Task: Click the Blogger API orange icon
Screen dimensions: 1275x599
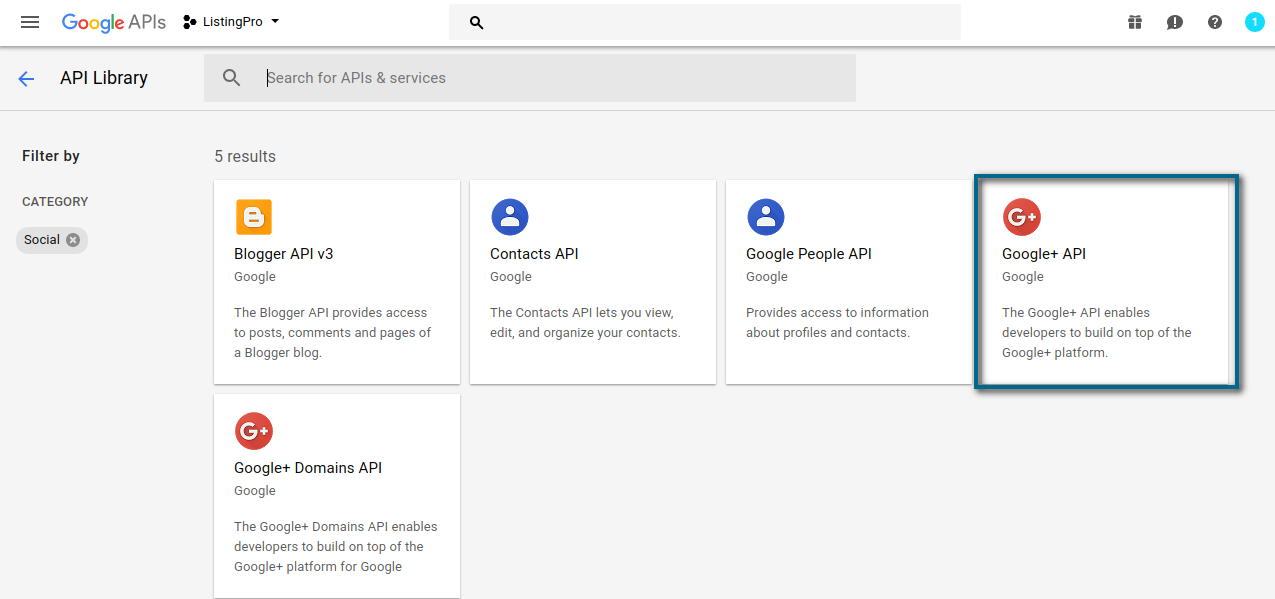Action: (x=254, y=217)
